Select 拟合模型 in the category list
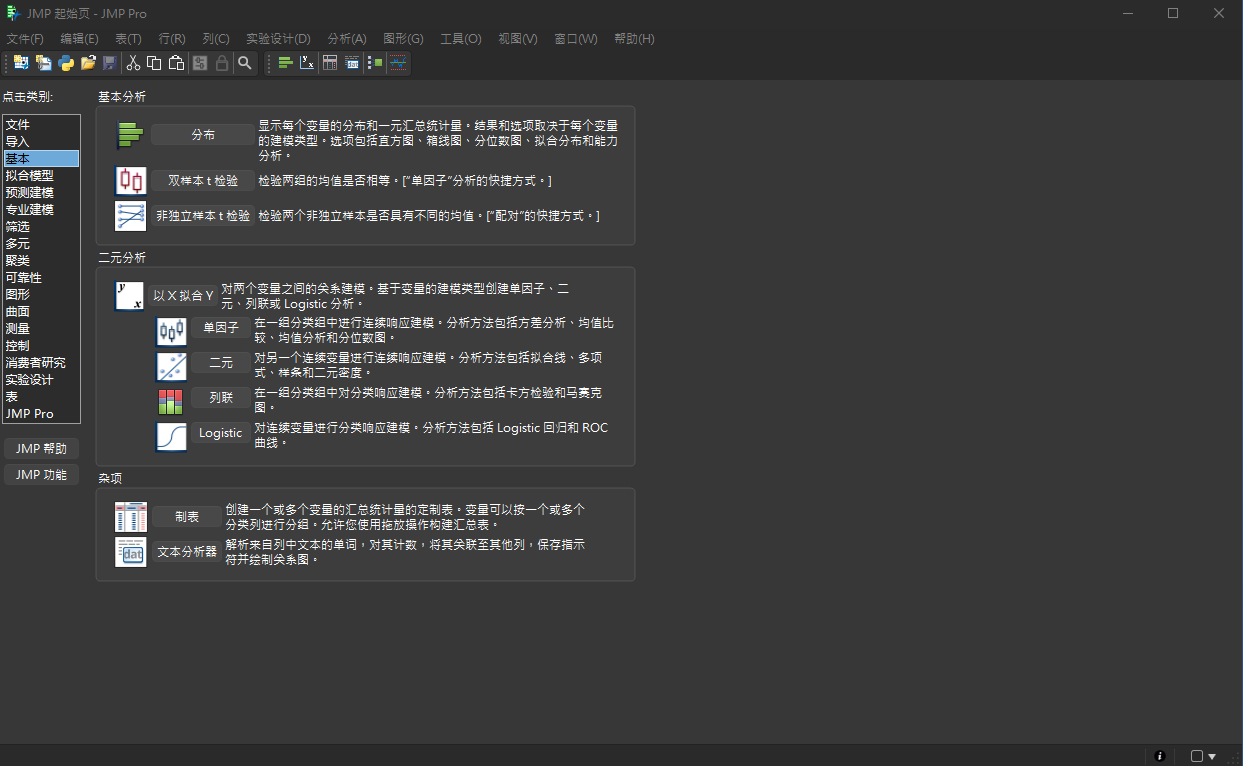The height and width of the screenshot is (766, 1243). 41,176
